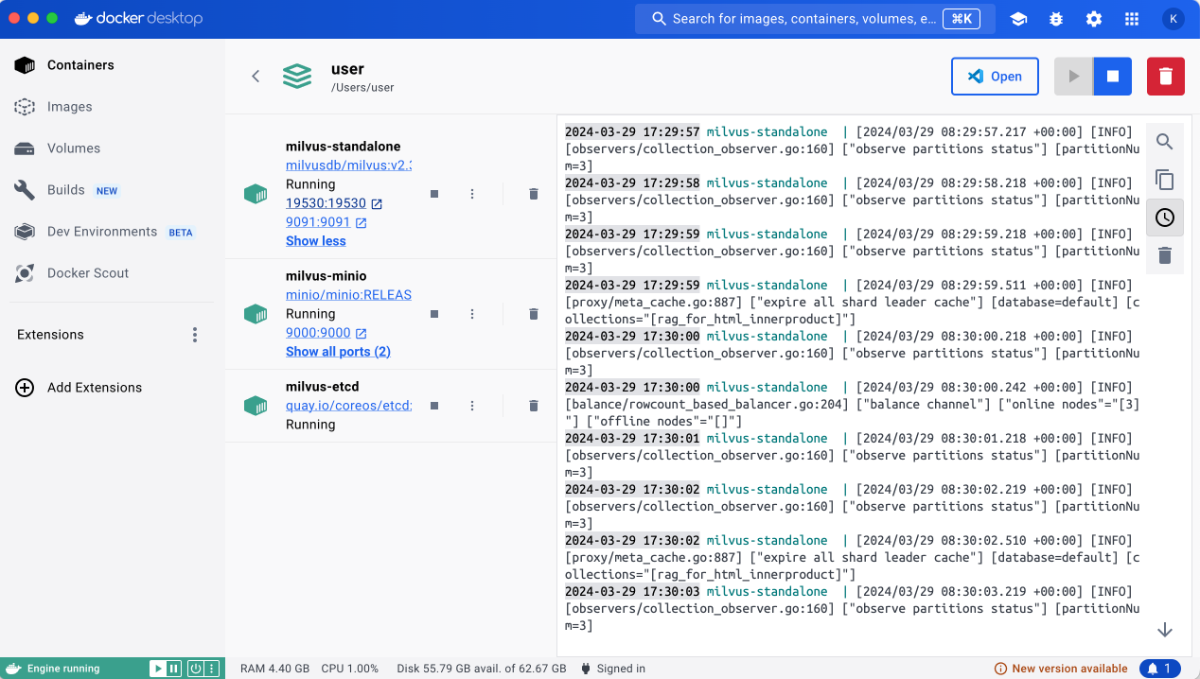
Task: Click the engine start play button in status bar
Action: click(157, 669)
